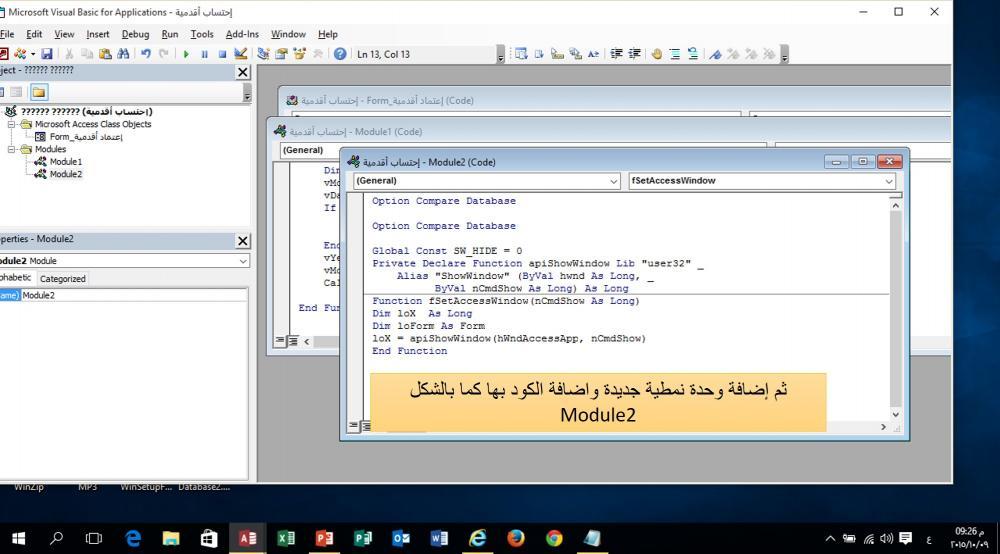The height and width of the screenshot is (554, 1000).
Task: Open the Tools menu
Action: pyautogui.click(x=202, y=34)
